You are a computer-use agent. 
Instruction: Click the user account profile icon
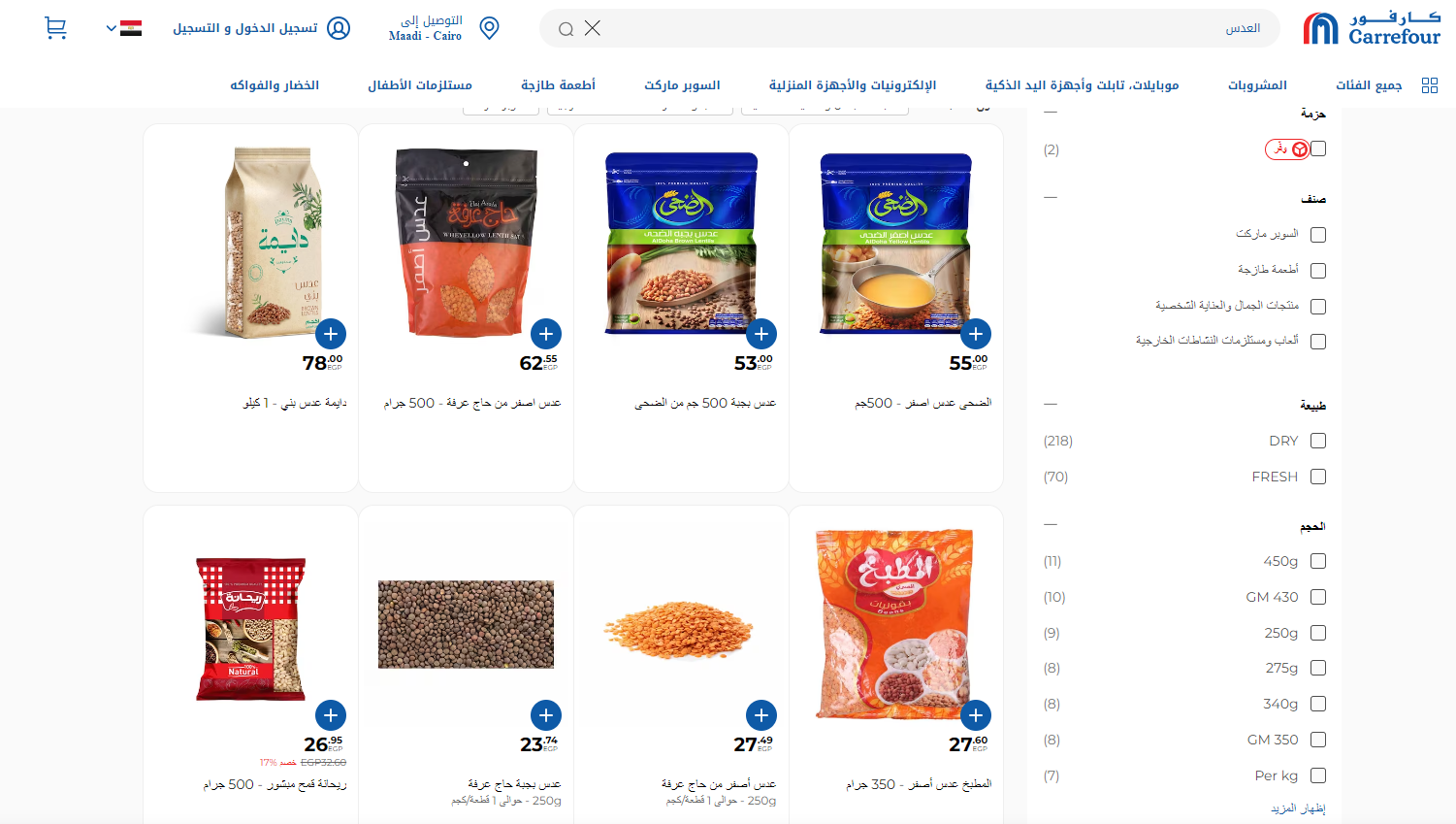coord(339,28)
